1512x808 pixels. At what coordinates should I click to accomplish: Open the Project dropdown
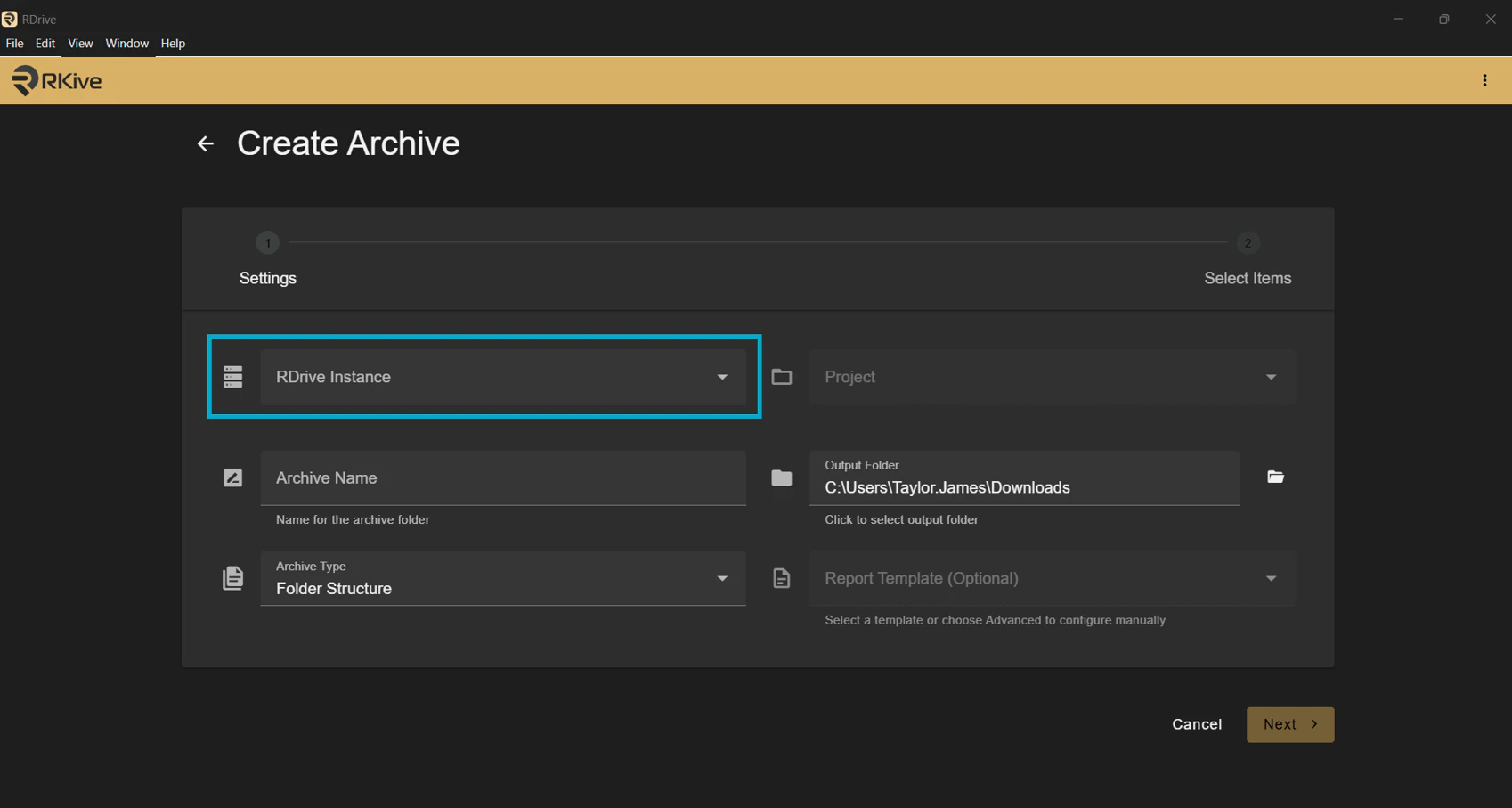tap(1051, 377)
